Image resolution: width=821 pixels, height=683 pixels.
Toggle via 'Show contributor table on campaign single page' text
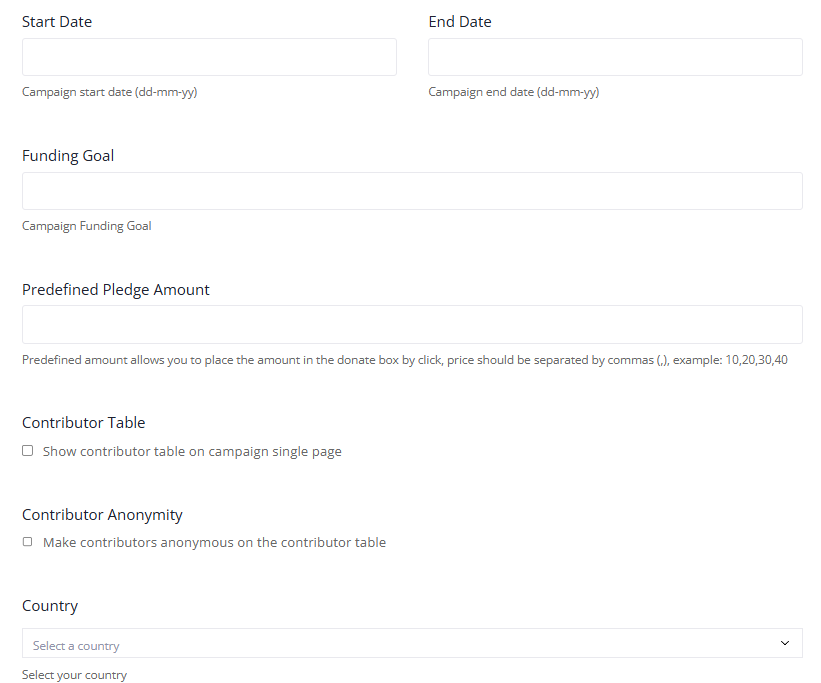(x=192, y=451)
